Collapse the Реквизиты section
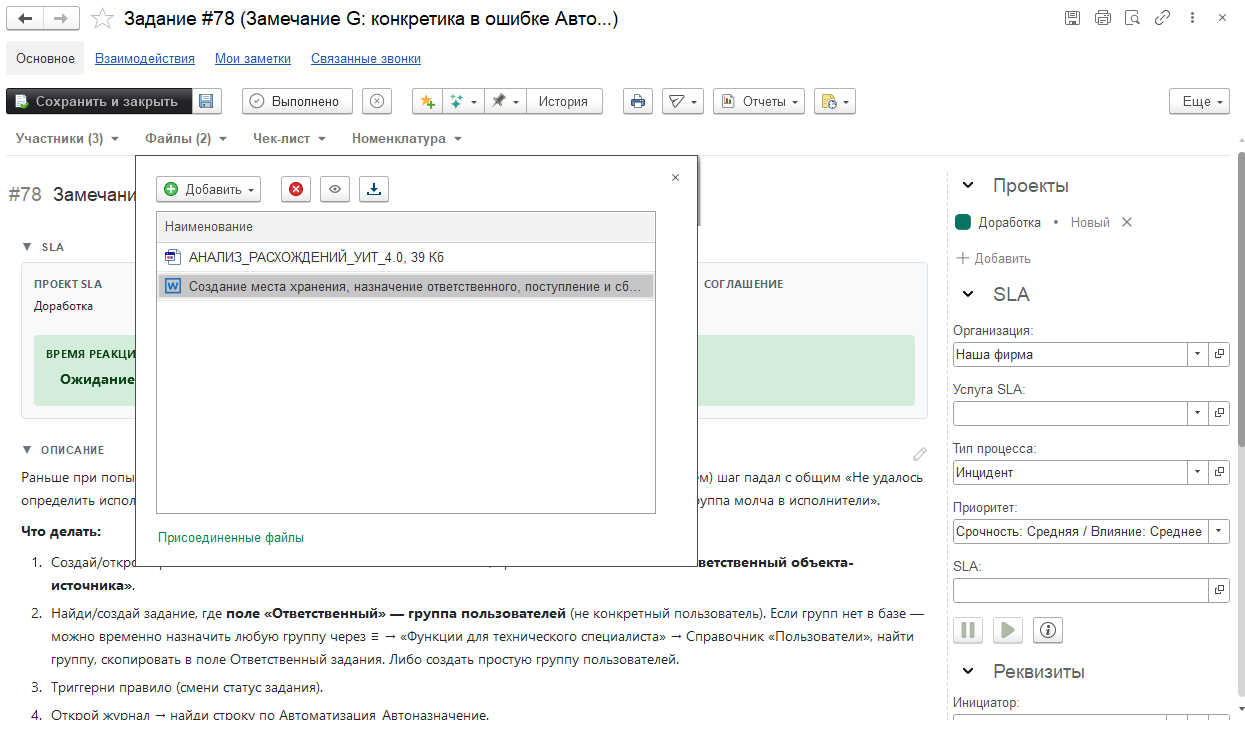 coord(967,672)
